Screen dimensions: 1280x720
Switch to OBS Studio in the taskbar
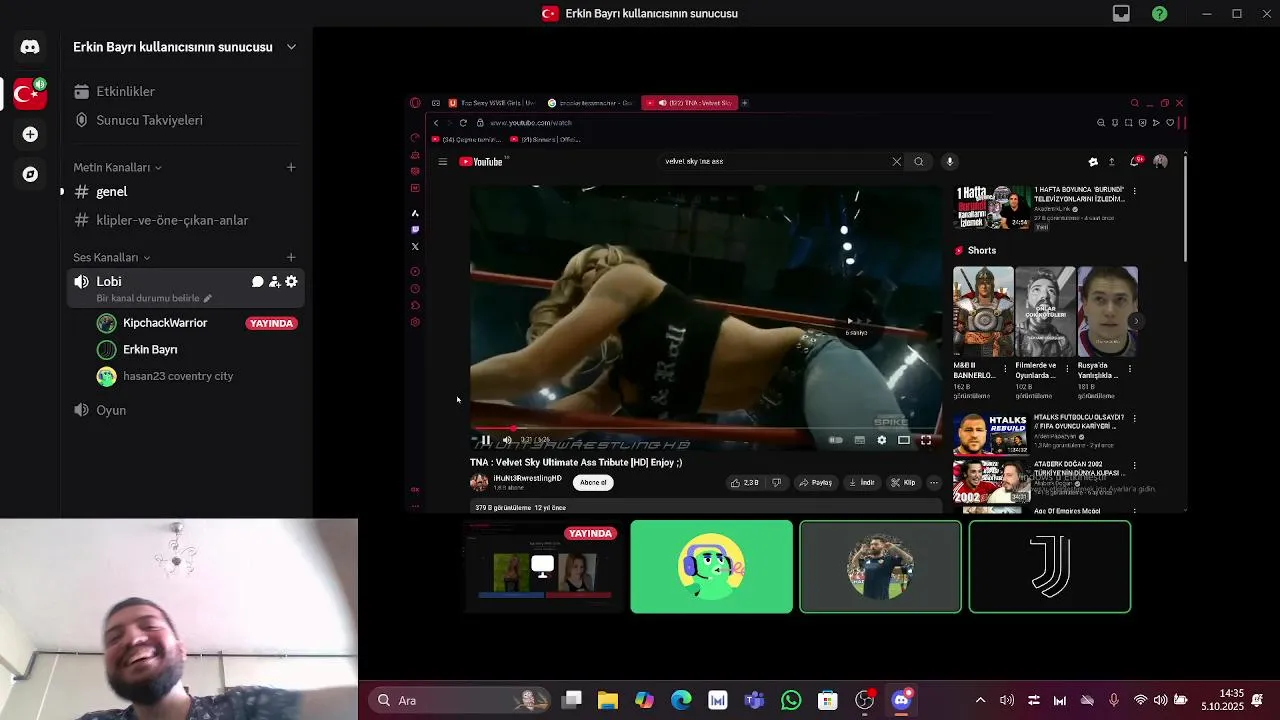pos(865,700)
